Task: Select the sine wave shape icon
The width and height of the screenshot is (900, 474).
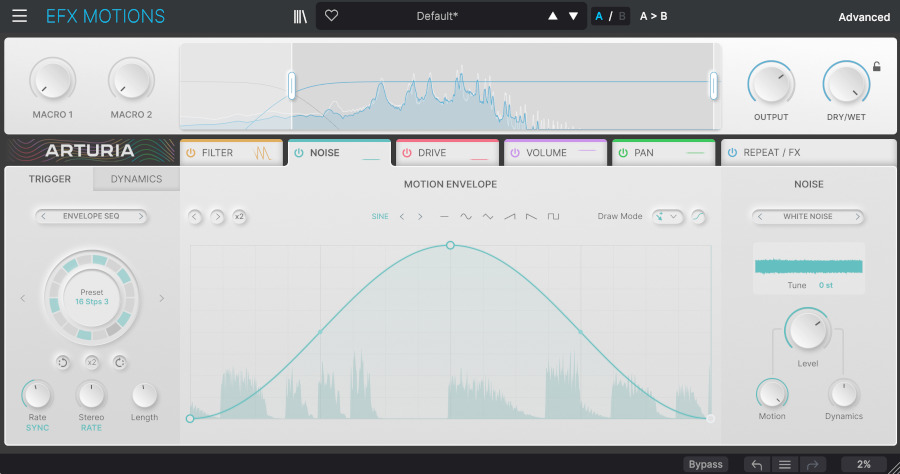Action: [465, 217]
